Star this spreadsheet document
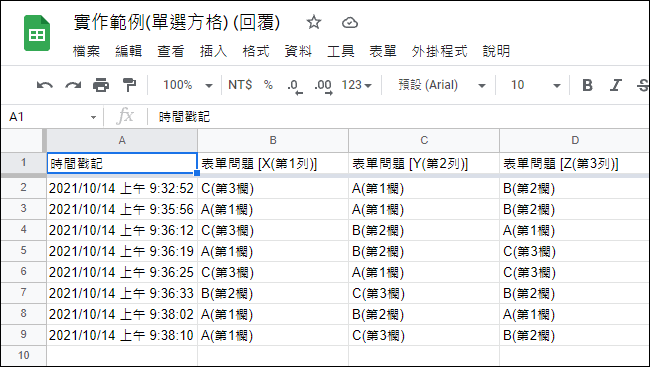The height and width of the screenshot is (367, 650). coord(314,22)
